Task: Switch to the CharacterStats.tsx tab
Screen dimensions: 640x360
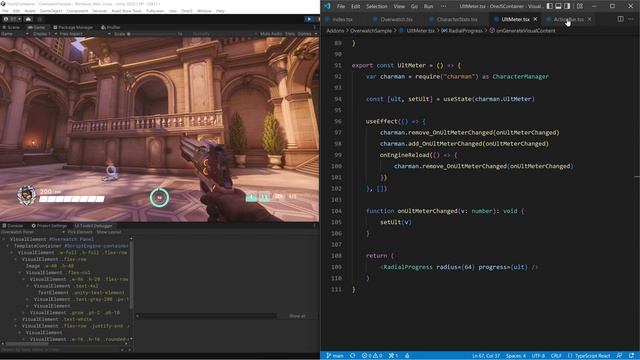Action: (457, 19)
